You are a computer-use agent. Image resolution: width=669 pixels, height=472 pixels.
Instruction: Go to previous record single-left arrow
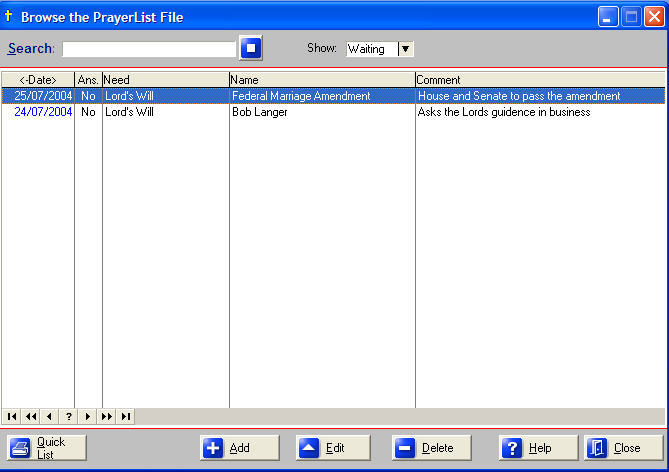(49, 417)
